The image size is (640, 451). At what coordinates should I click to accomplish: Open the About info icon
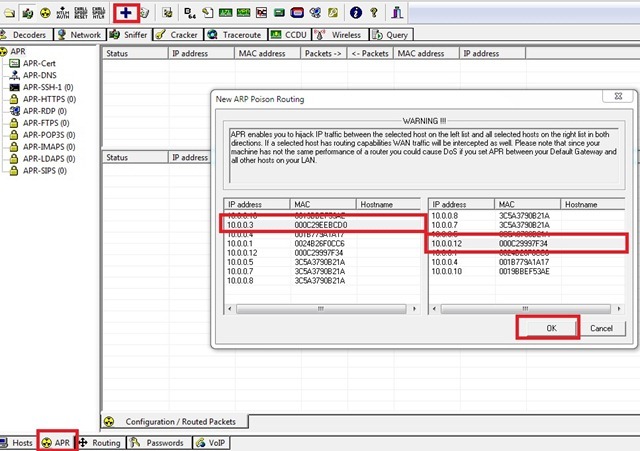tap(356, 13)
